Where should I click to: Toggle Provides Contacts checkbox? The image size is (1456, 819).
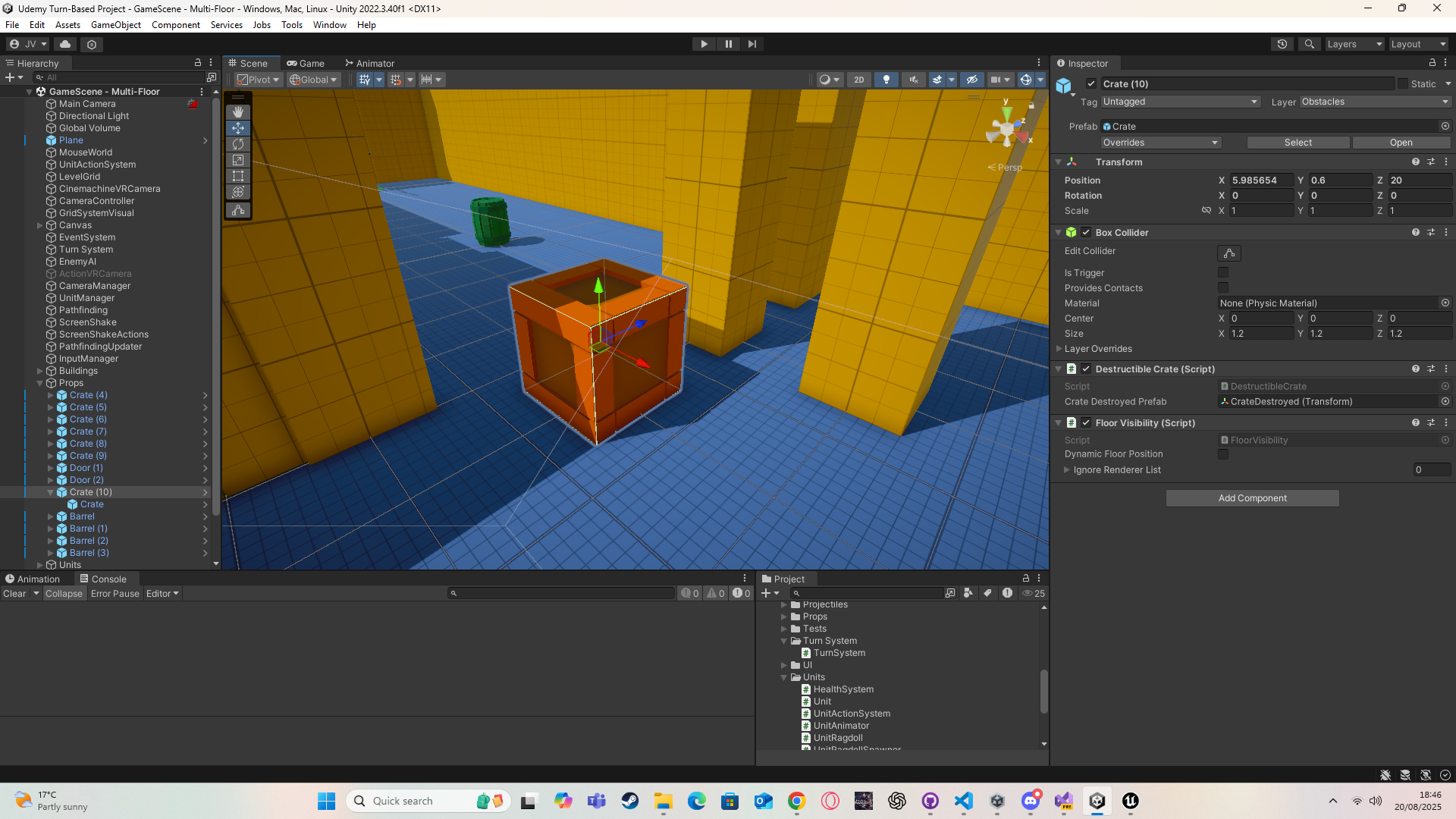1223,287
